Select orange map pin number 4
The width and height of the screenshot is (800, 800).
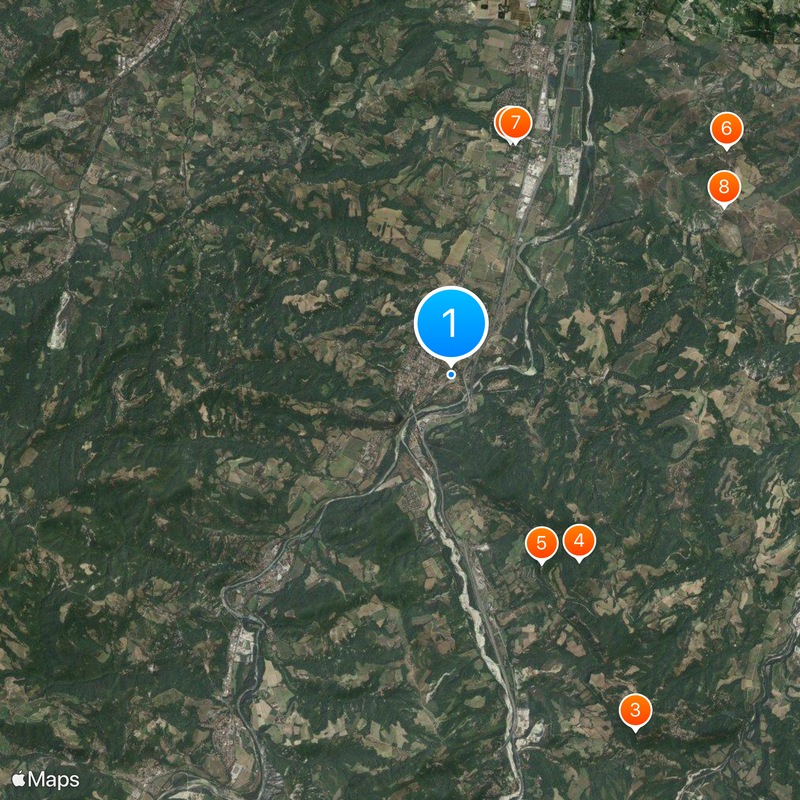579,541
